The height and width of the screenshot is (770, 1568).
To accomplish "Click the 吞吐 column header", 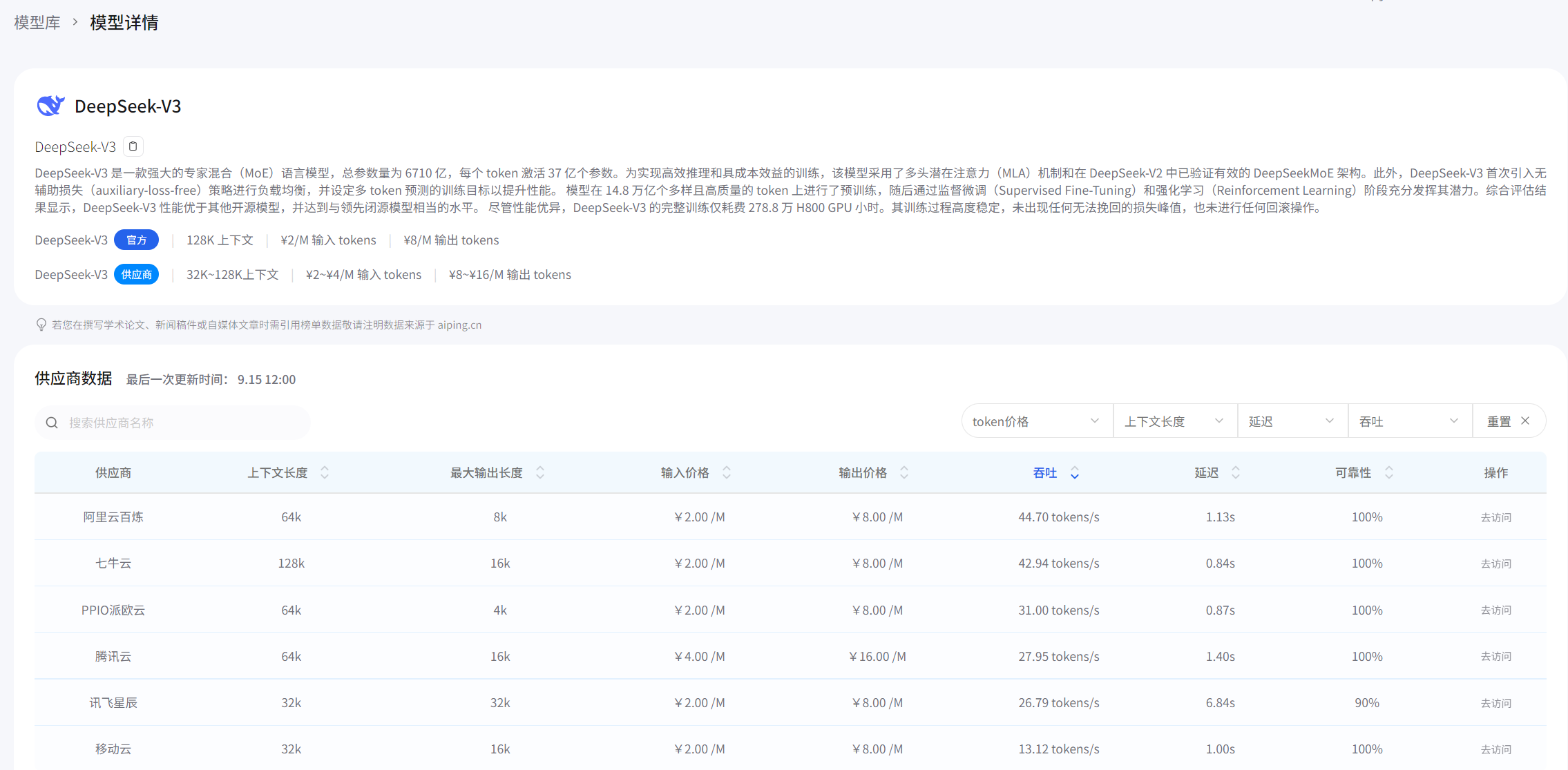I will pos(1044,472).
